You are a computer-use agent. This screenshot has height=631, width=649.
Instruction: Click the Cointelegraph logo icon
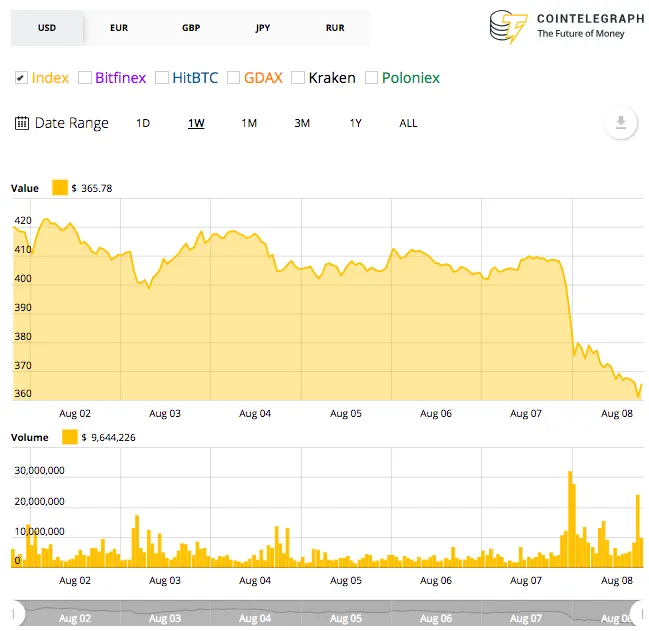point(509,27)
